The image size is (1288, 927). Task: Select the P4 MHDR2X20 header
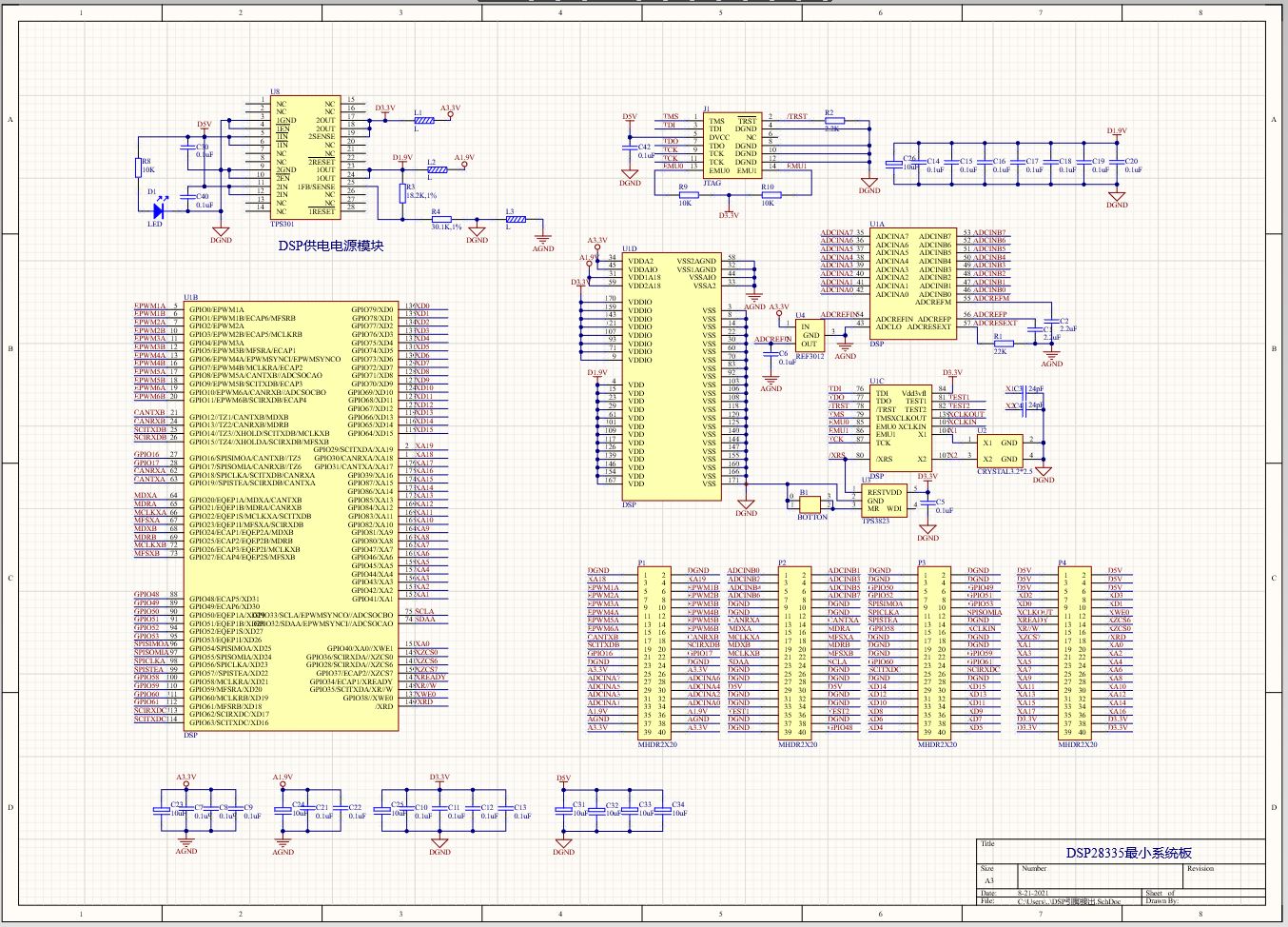(x=1076, y=653)
